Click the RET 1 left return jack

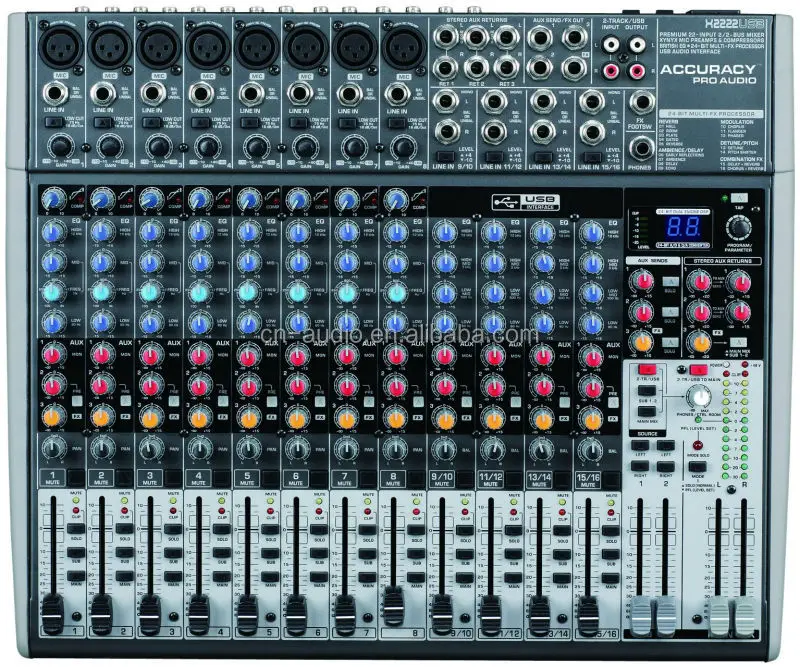click(445, 37)
